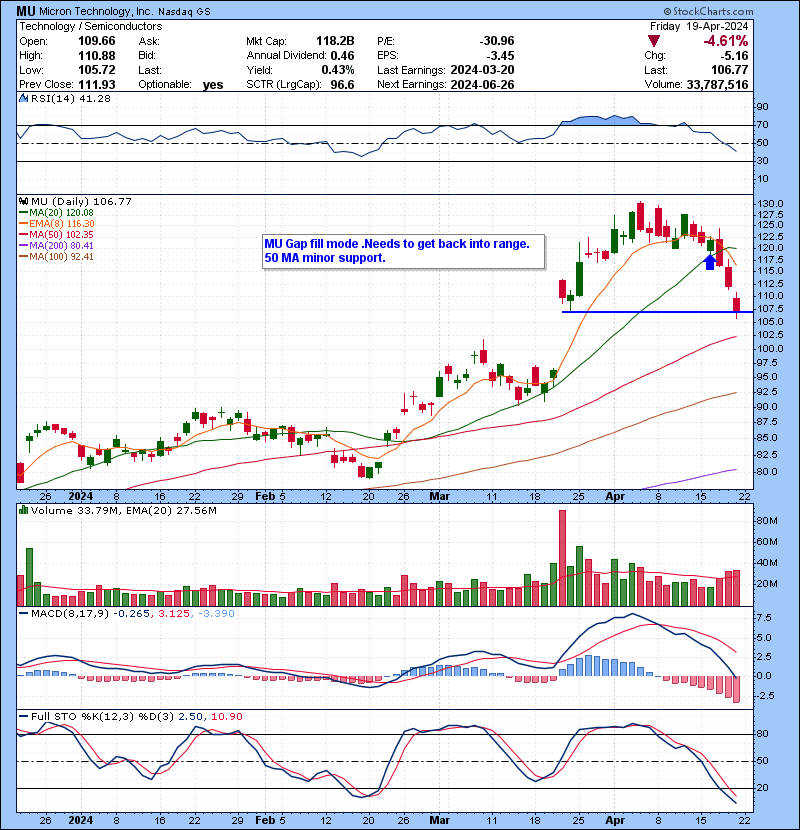
Task: Click the Micron Technology, Inc. company name
Action: point(97,11)
